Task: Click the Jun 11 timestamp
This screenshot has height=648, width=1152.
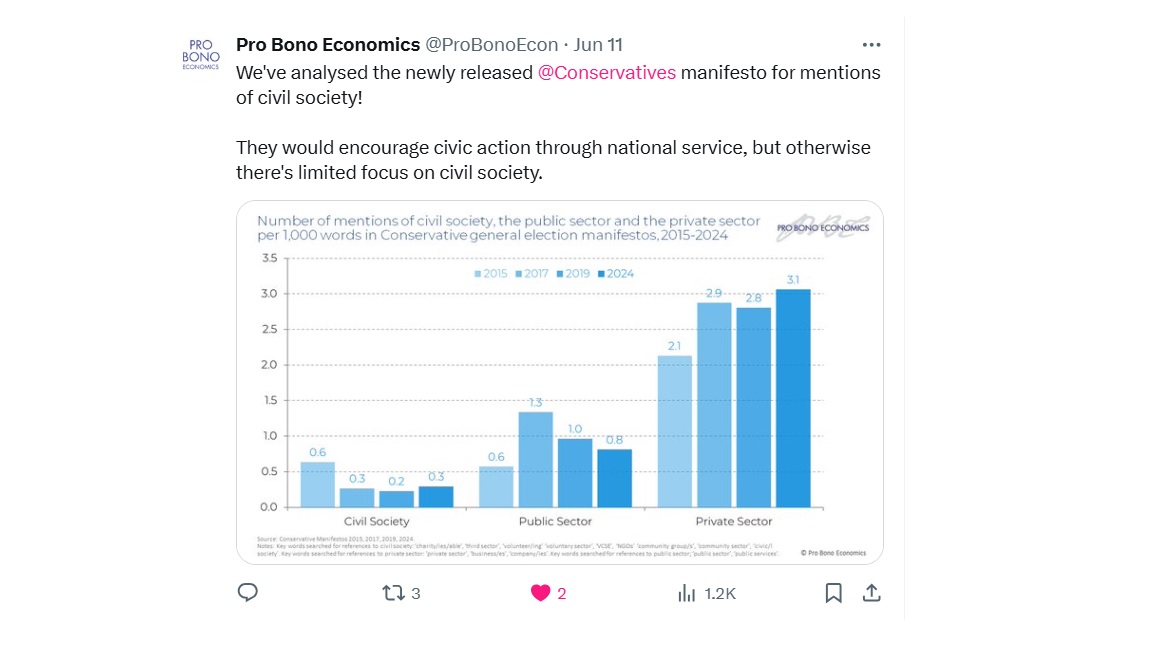Action: coord(598,45)
